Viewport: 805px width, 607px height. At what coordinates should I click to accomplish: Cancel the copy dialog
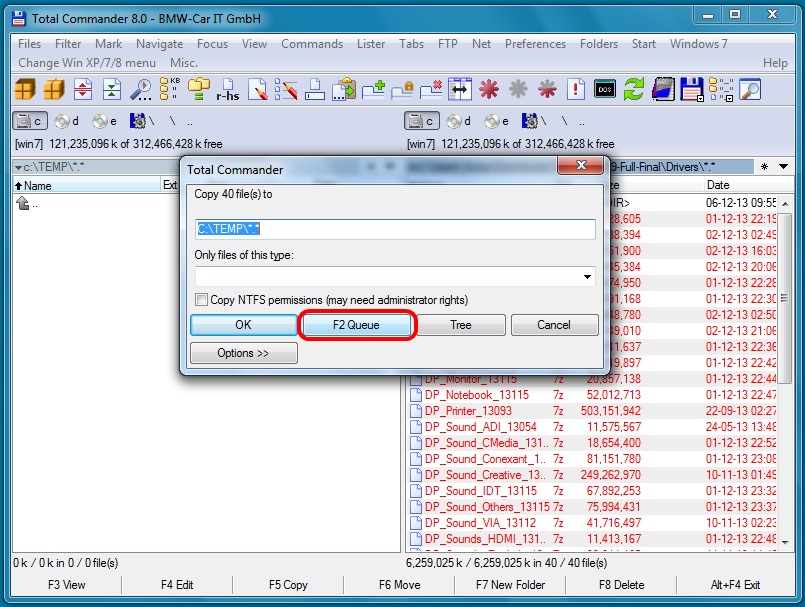click(554, 325)
